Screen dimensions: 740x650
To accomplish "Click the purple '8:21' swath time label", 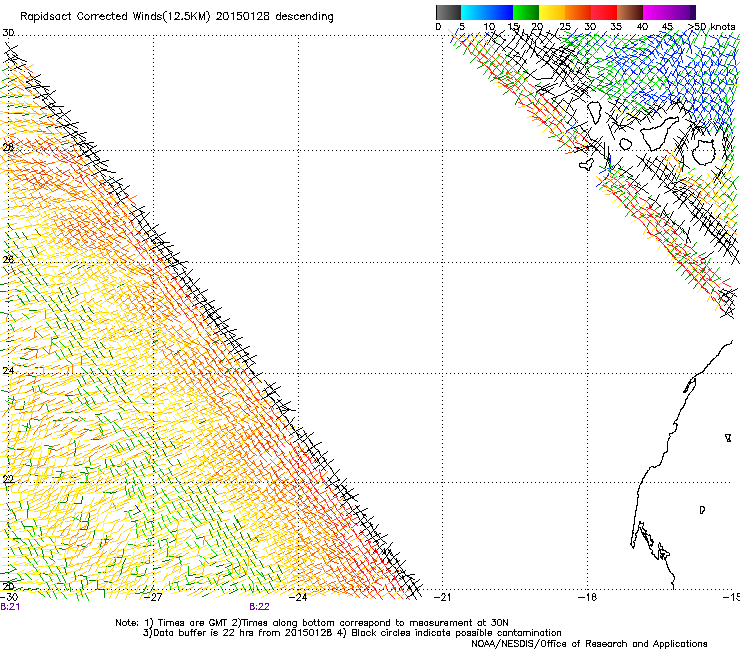I will pyautogui.click(x=10, y=607).
